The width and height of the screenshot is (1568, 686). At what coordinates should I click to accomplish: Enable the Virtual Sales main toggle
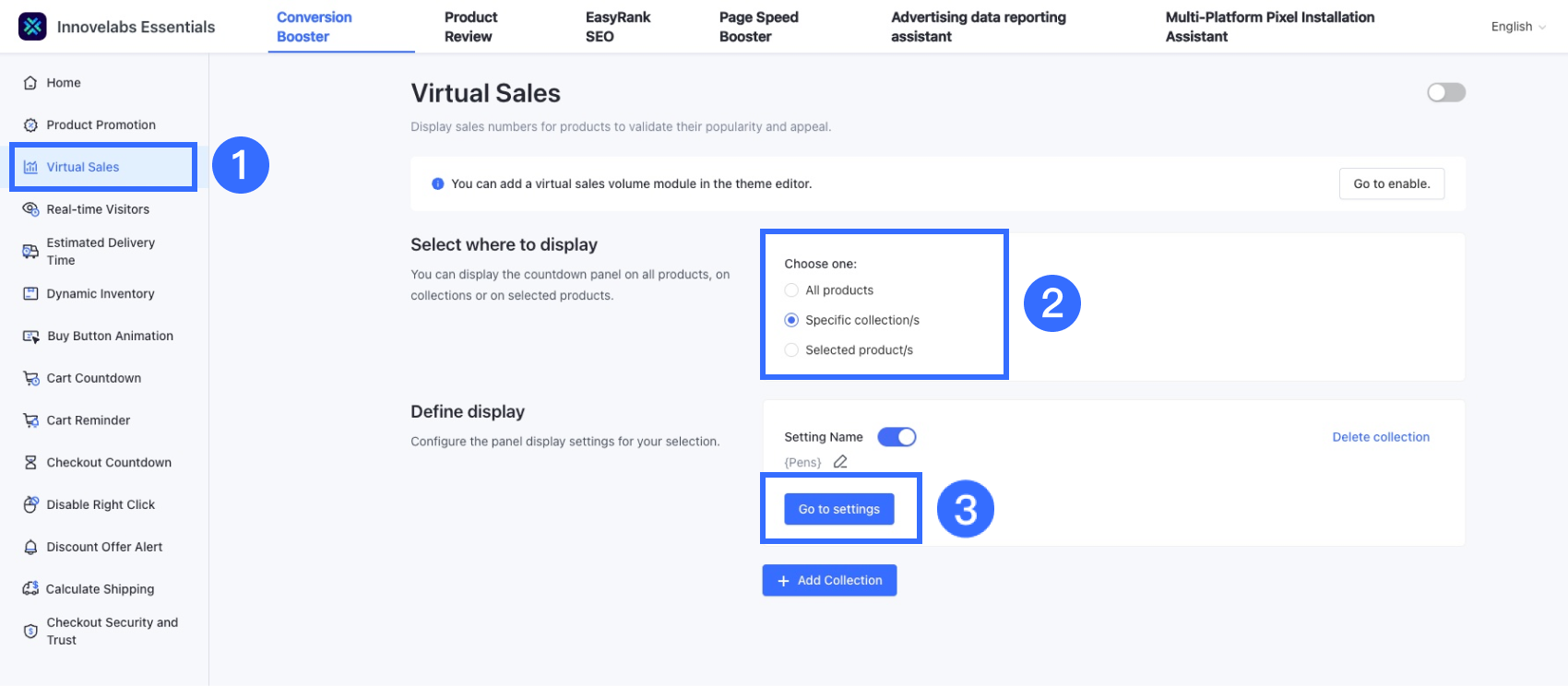(1445, 92)
